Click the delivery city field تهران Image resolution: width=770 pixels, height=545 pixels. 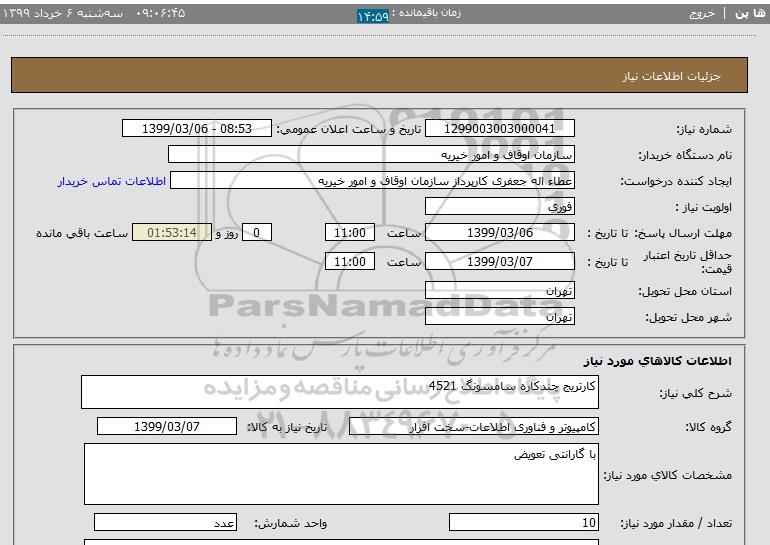point(499,317)
